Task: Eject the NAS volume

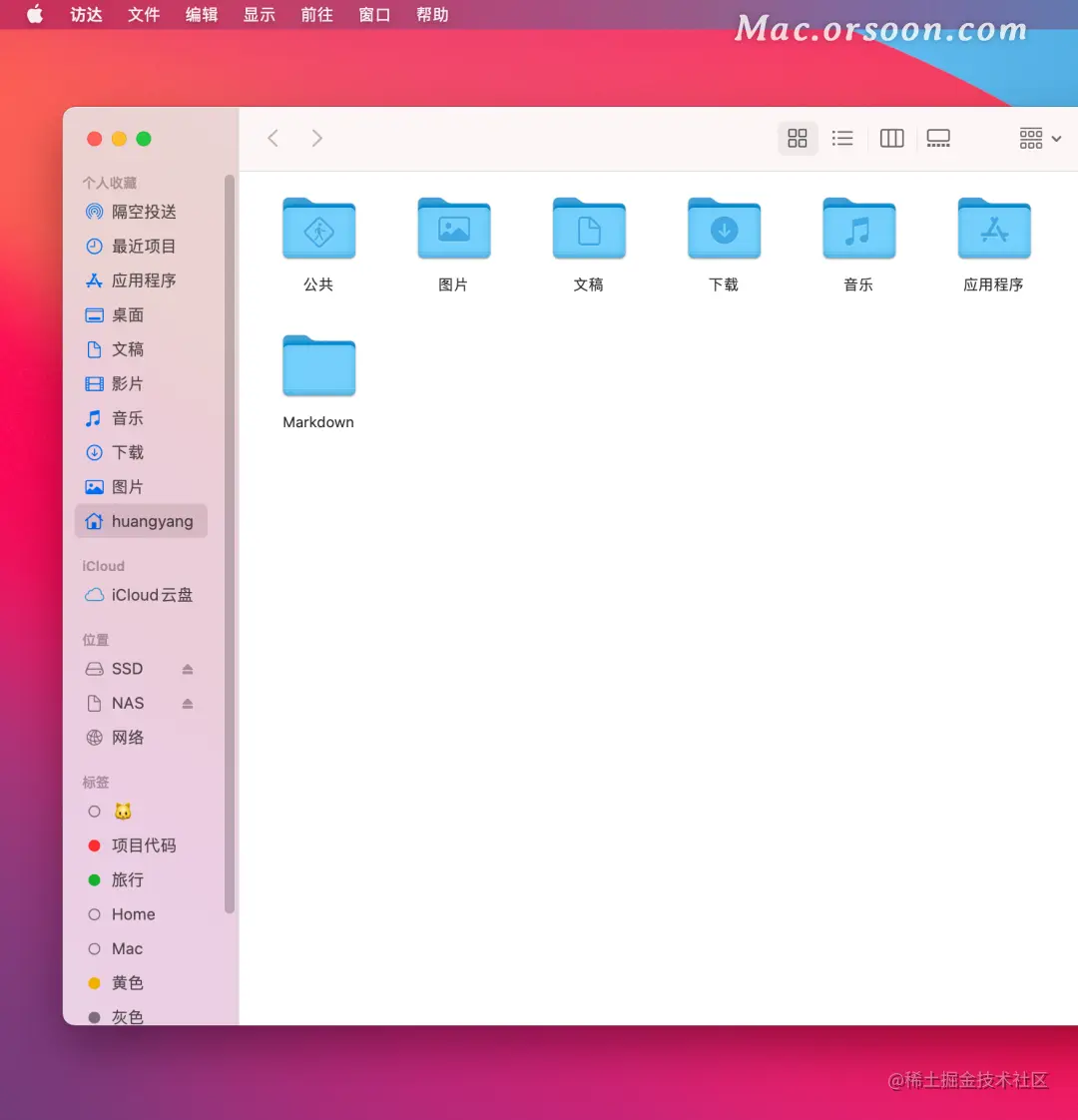Action: click(x=188, y=704)
